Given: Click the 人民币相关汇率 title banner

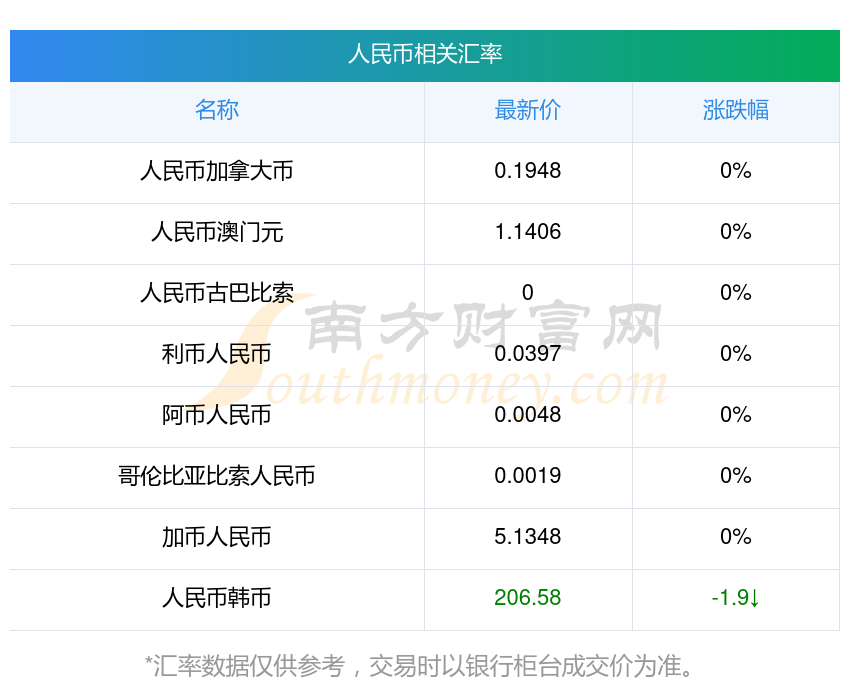Looking at the screenshot, I should 425,54.
